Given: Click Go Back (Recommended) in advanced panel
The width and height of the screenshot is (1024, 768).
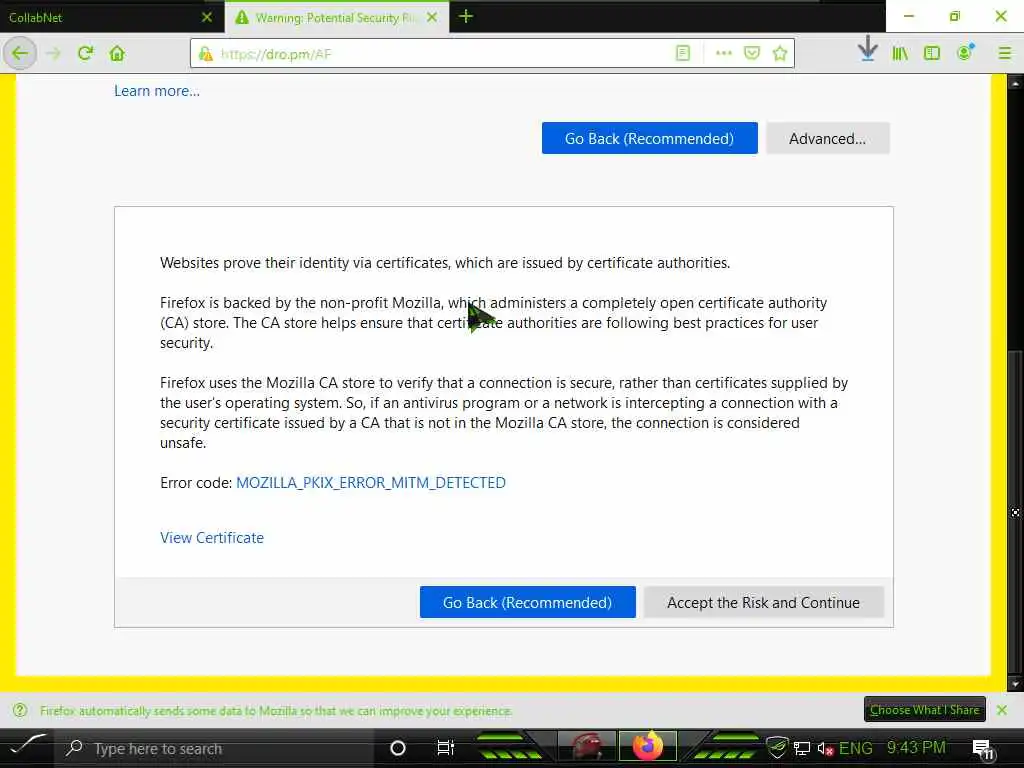Looking at the screenshot, I should [528, 602].
